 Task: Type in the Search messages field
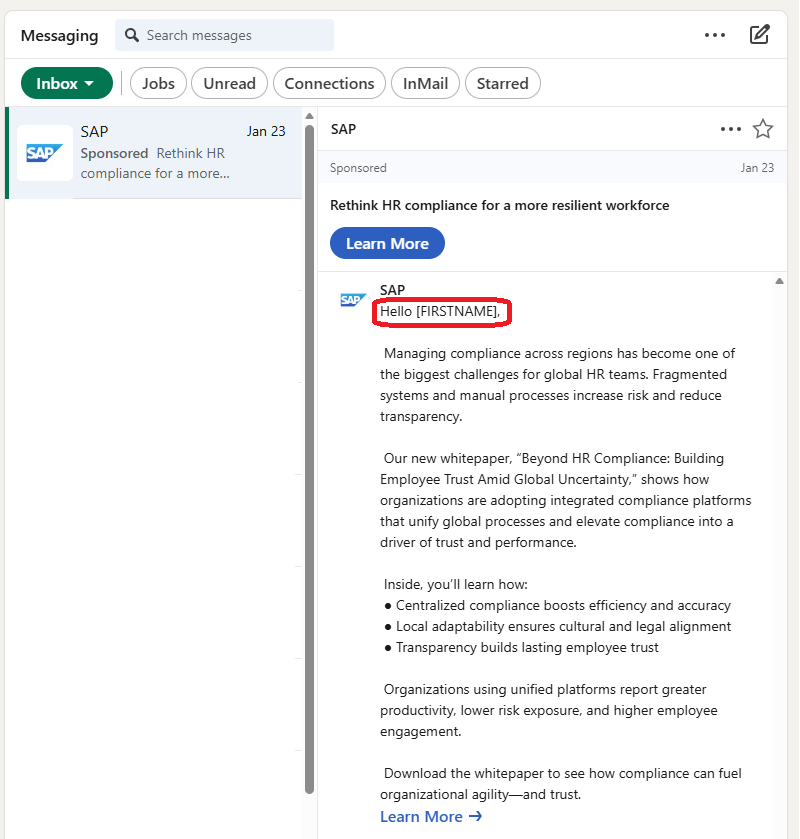coord(235,35)
